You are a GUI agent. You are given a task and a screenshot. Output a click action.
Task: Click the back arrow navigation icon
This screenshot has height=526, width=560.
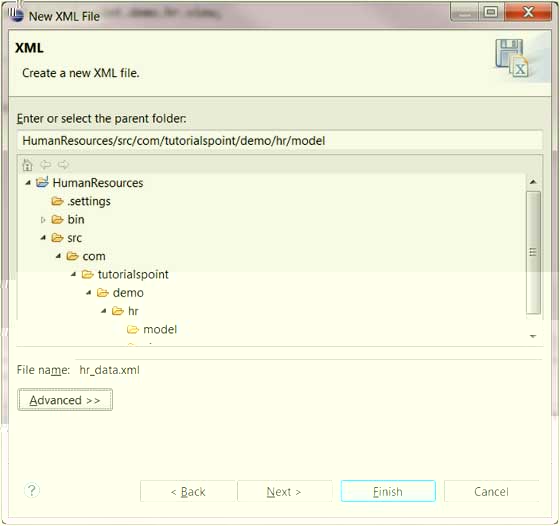tap(45, 165)
